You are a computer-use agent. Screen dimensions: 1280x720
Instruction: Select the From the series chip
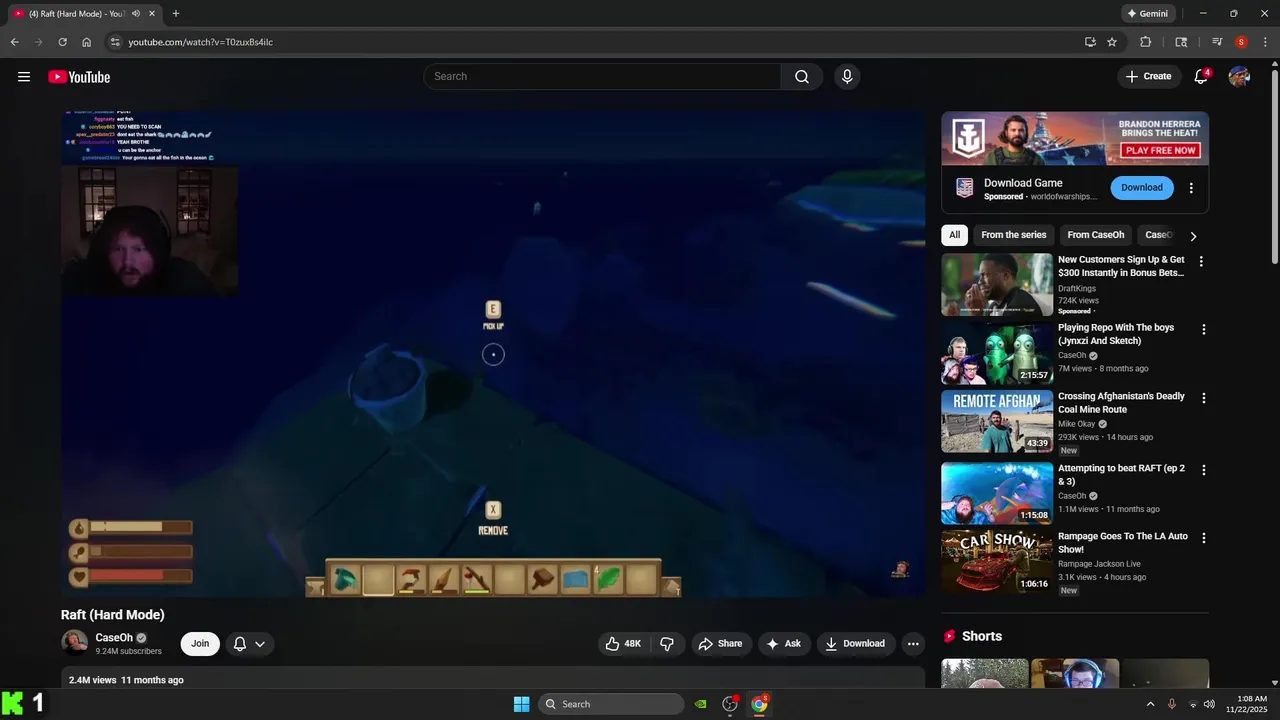tap(1014, 235)
